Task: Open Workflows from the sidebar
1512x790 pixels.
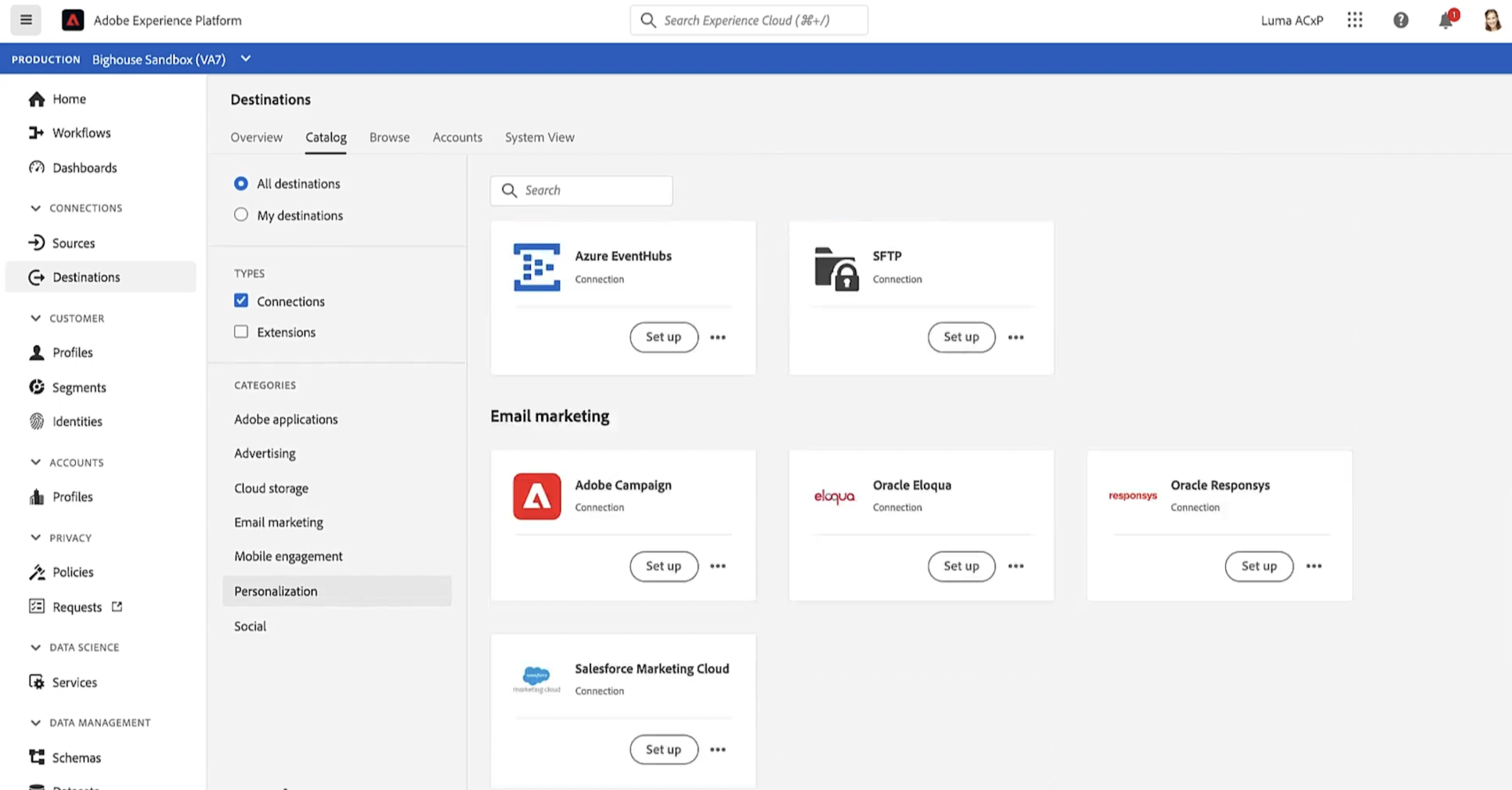Action: point(69,133)
